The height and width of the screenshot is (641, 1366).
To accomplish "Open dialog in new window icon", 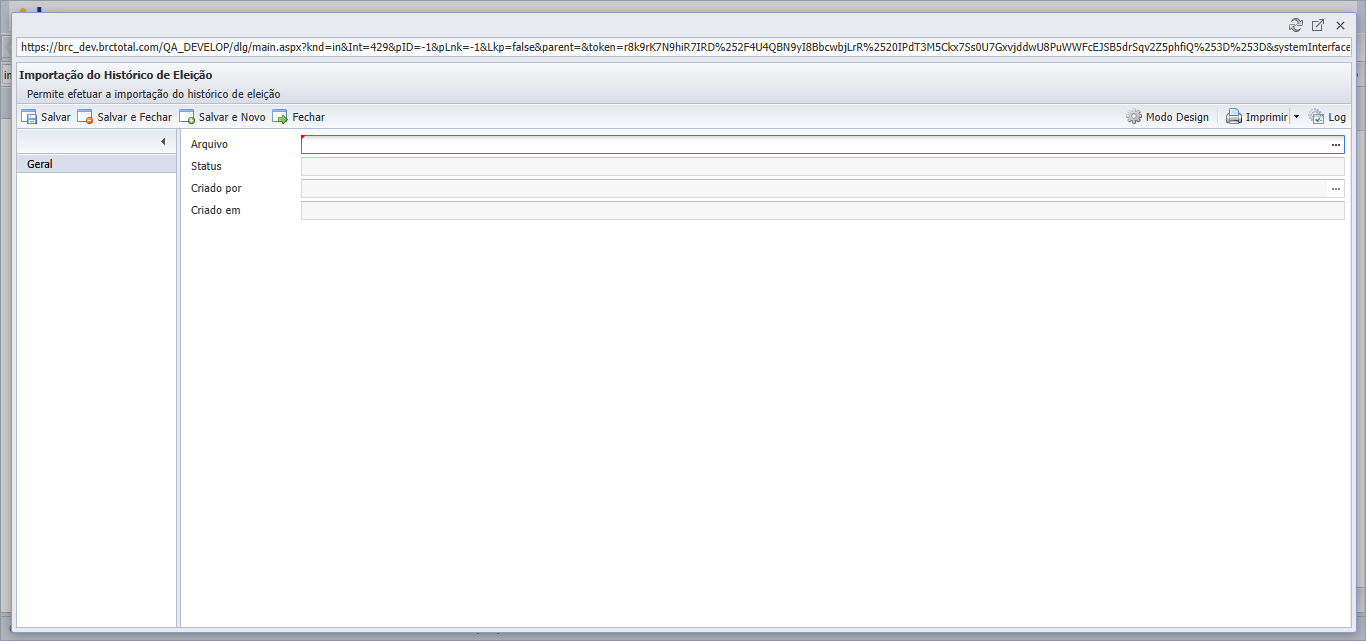I will [x=1318, y=25].
